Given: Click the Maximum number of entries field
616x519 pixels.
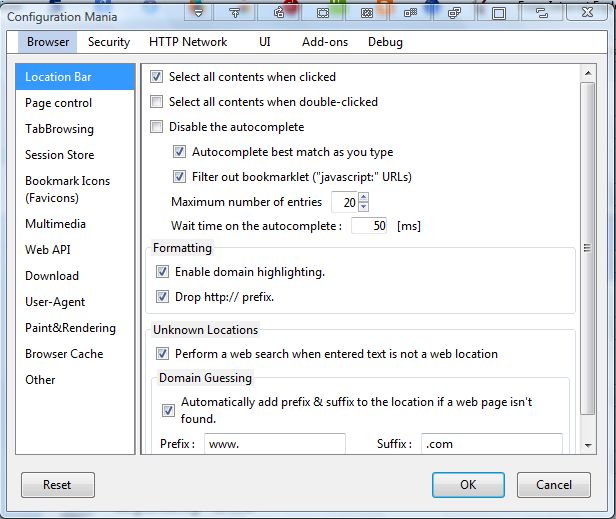Looking at the screenshot, I should tap(345, 202).
